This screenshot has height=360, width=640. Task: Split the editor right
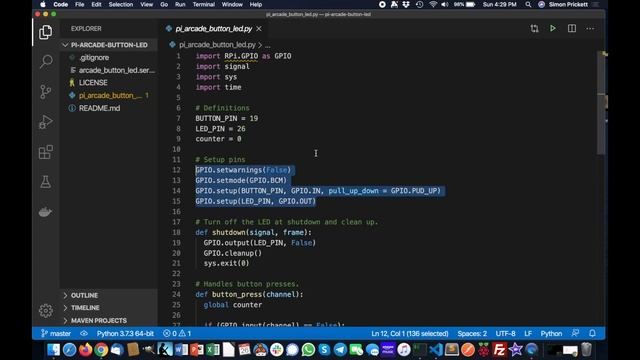(572, 29)
